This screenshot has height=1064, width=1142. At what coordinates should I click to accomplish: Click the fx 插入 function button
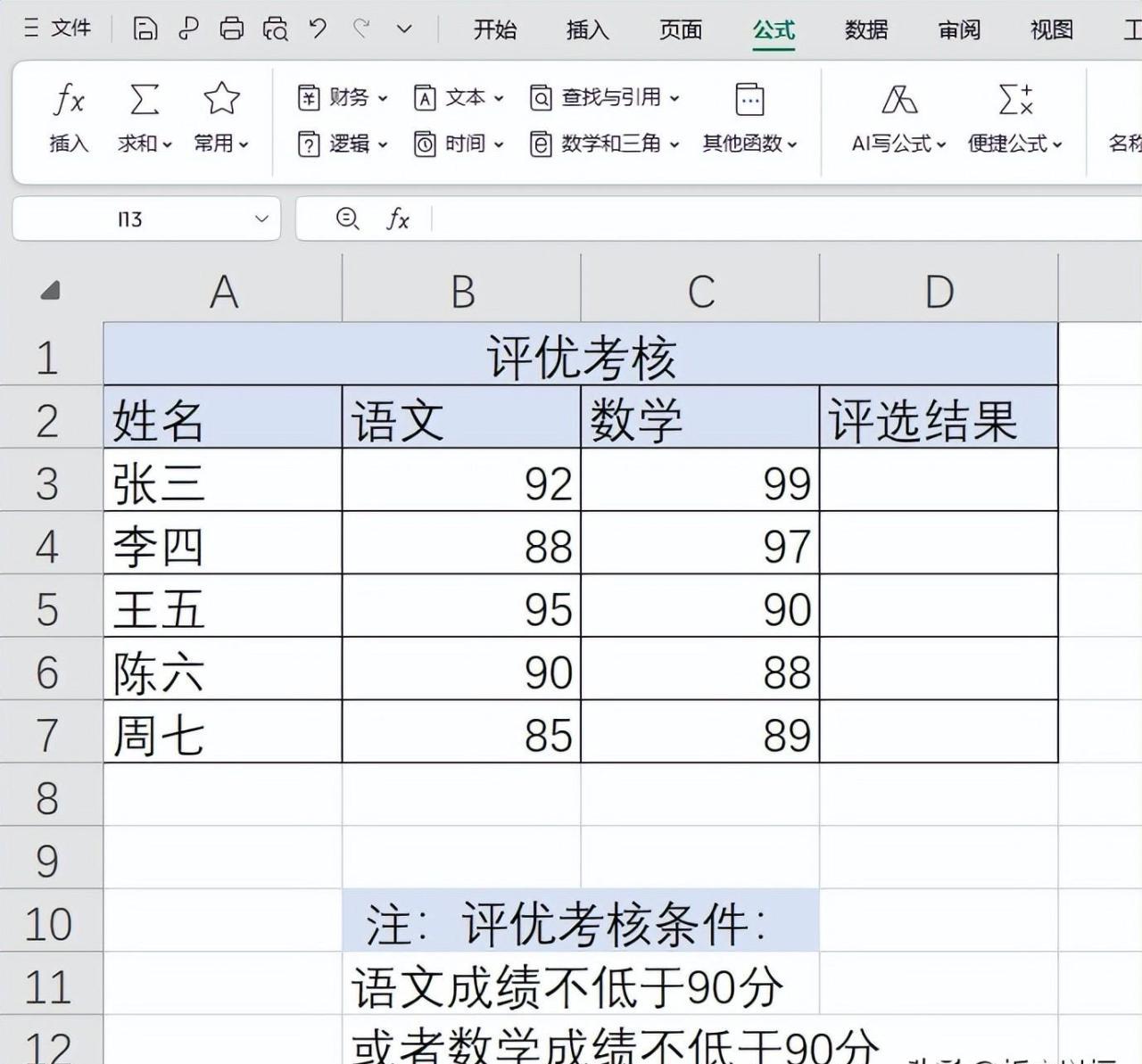pos(70,118)
